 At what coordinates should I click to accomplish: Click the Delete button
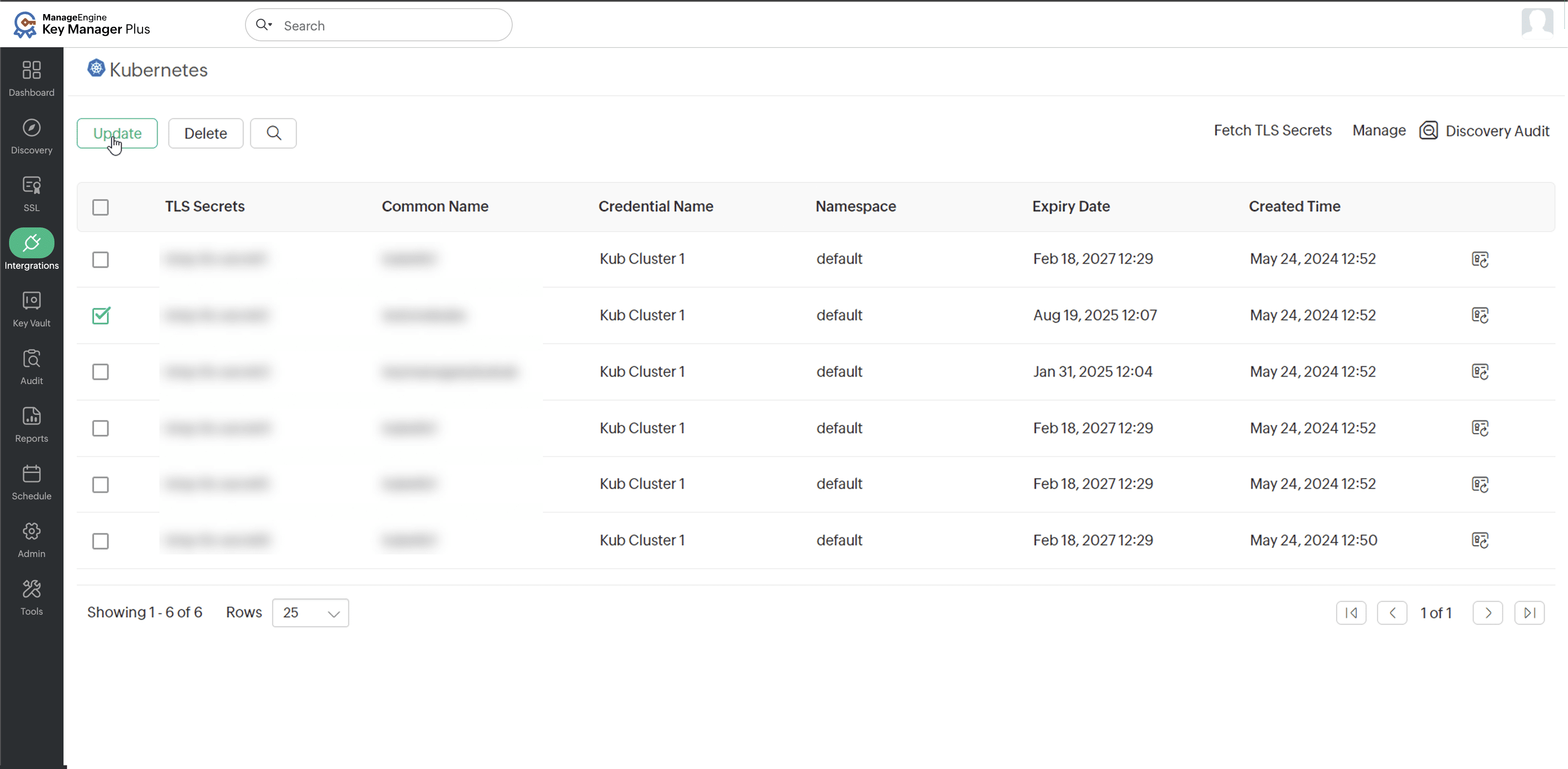pos(206,133)
